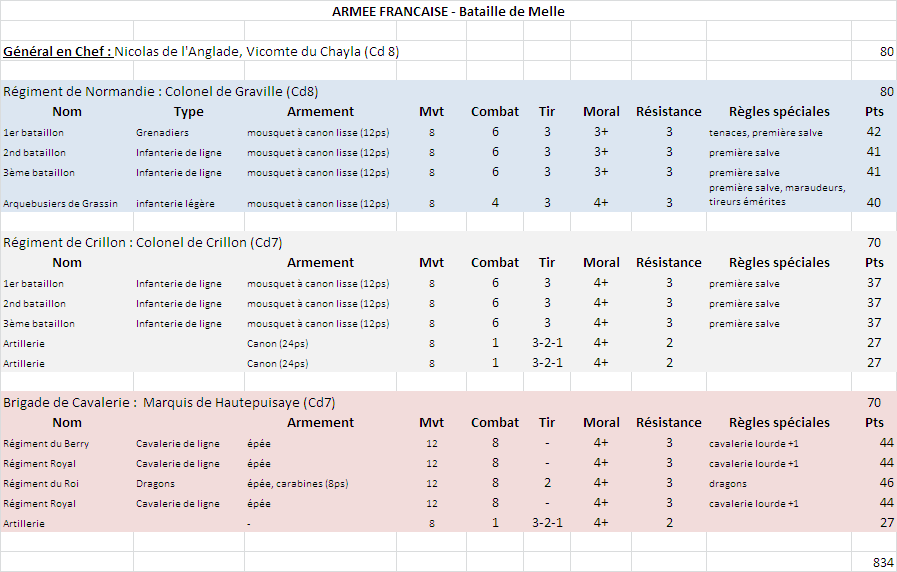
Task: Click the 'Mvt' header in Cavalerie section
Action: 431,423
